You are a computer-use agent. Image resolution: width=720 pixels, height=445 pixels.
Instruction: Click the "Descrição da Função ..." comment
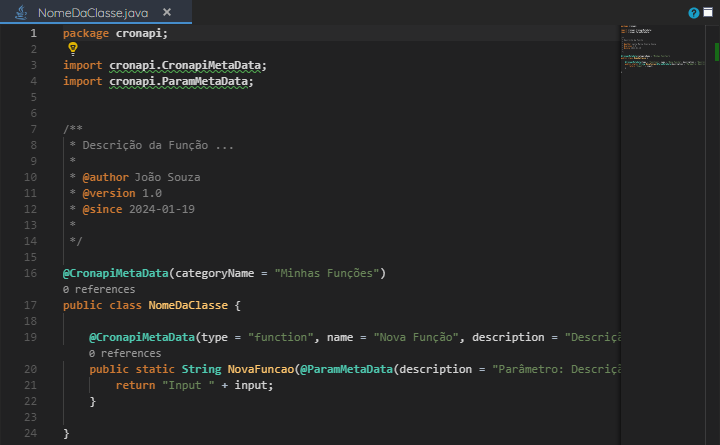pos(158,146)
